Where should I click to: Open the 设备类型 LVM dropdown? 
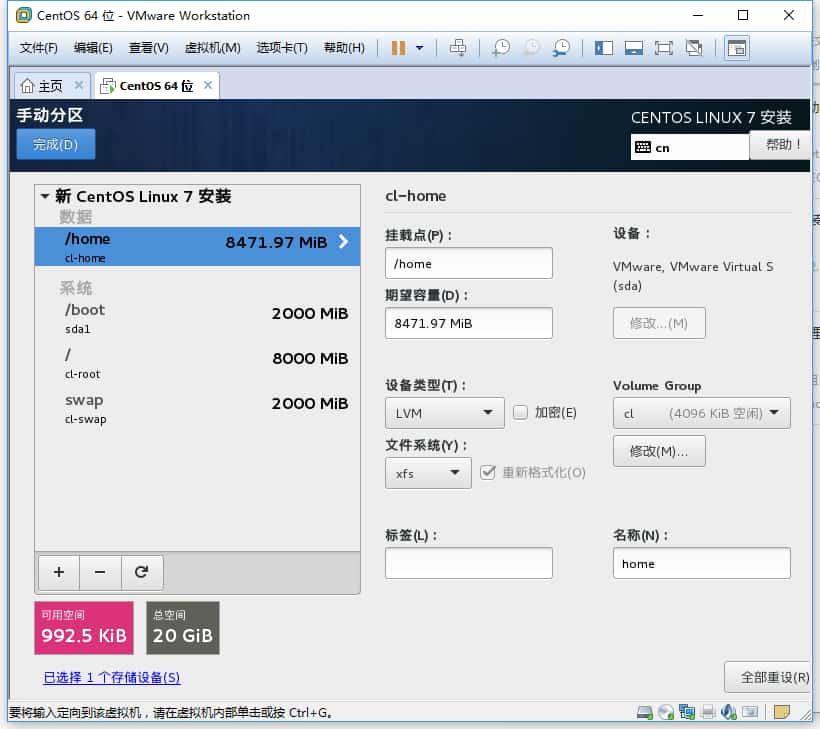pos(444,412)
